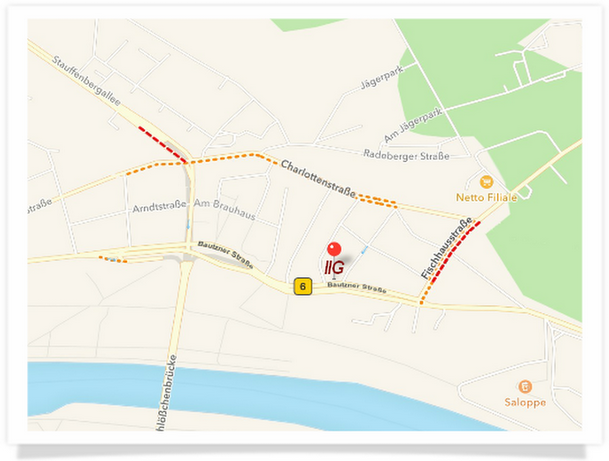Select the Saloppe restaurant icon
Screen dimensions: 609x461
tap(525, 386)
